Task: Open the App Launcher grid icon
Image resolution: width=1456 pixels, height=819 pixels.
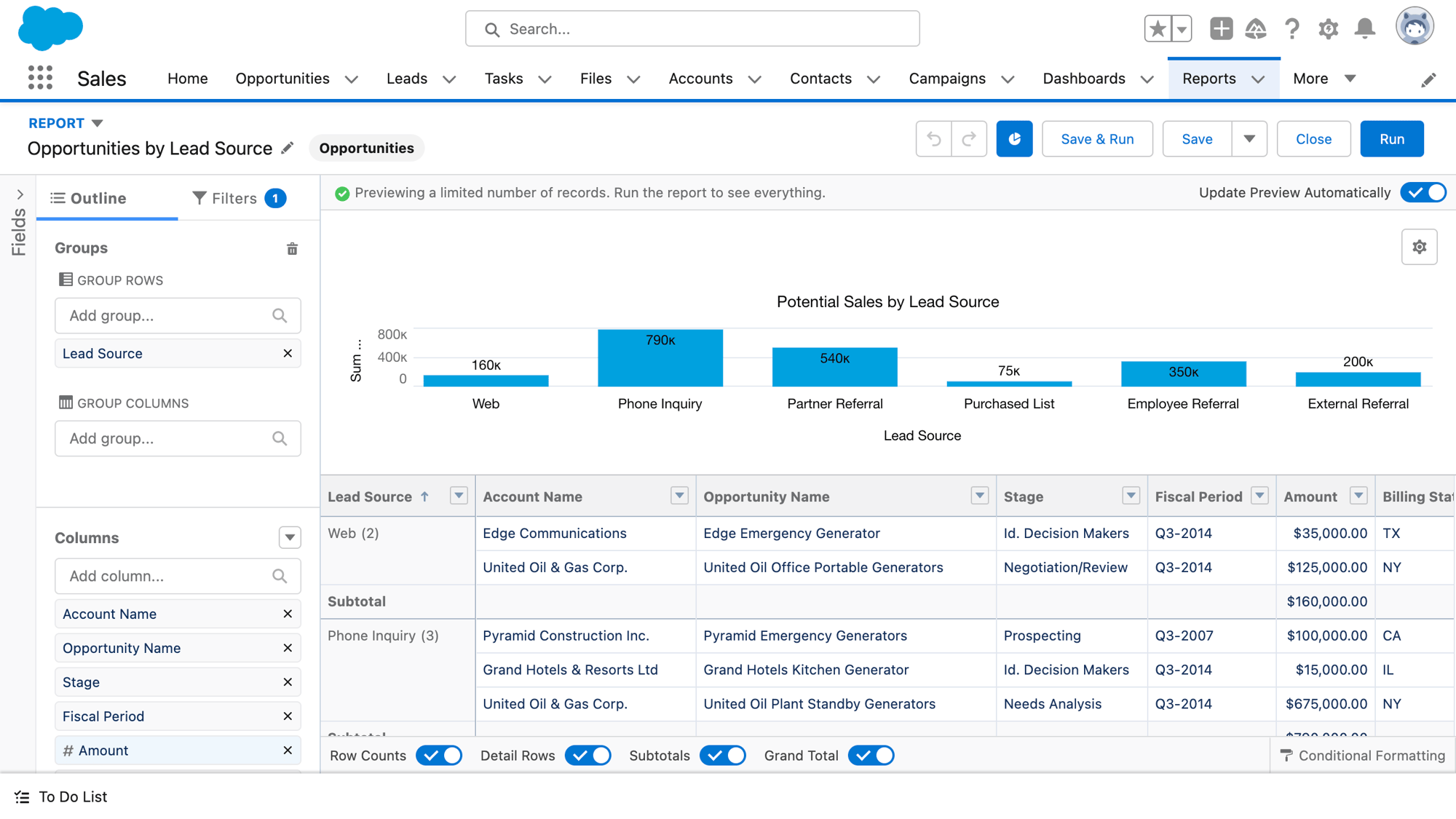Action: point(40,78)
